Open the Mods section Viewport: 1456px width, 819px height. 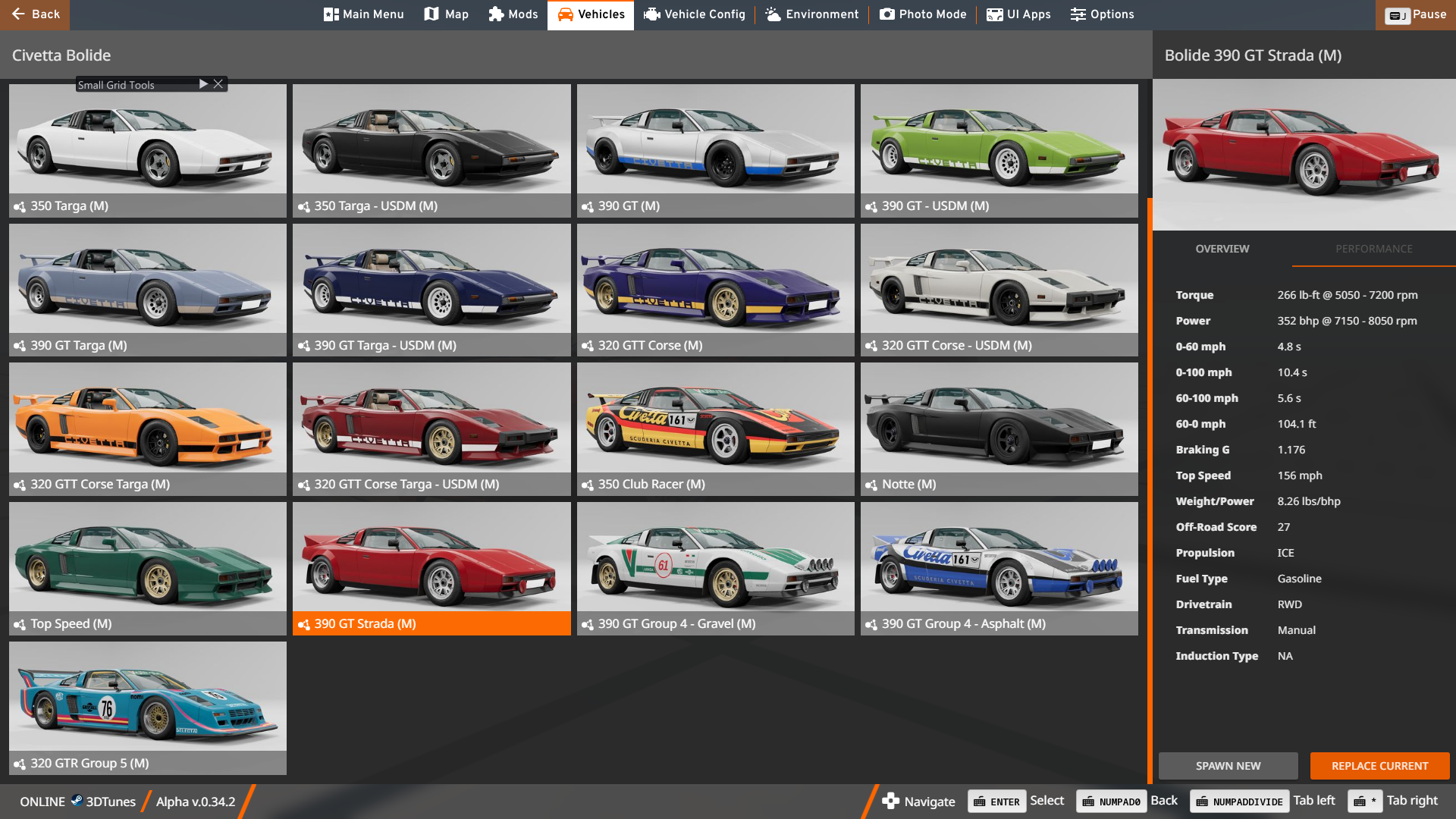pyautogui.click(x=513, y=14)
